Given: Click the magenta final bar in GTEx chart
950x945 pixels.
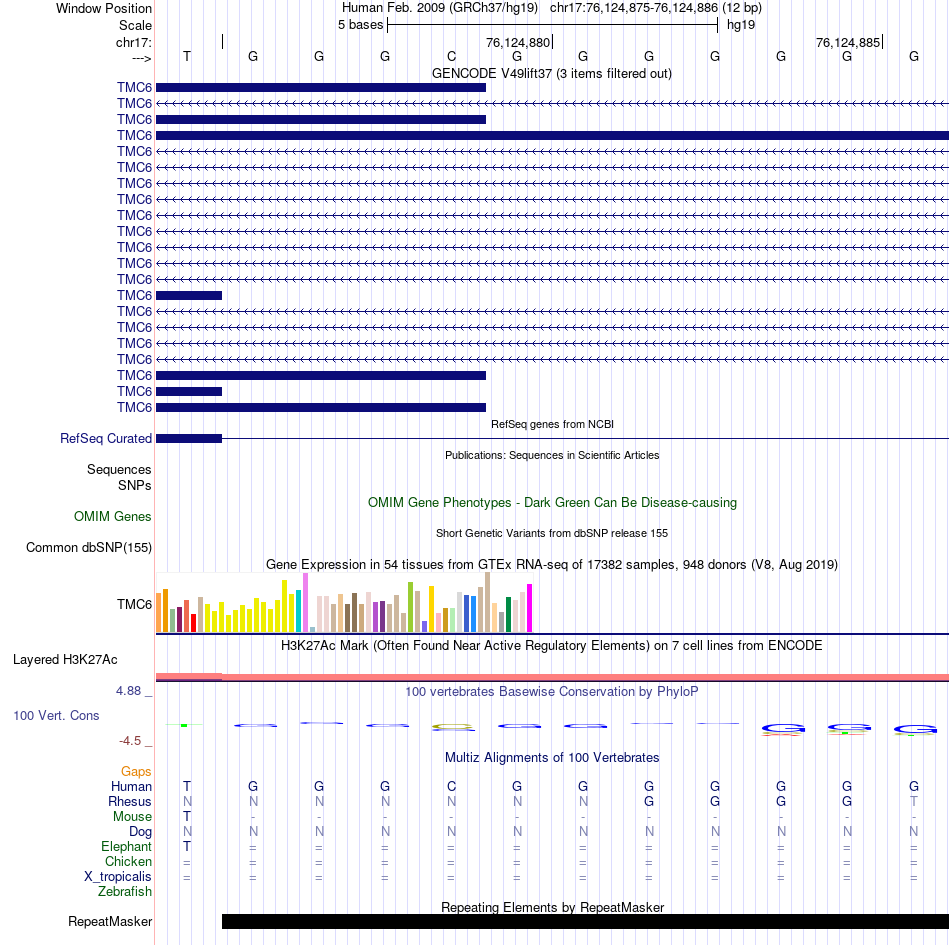Looking at the screenshot, I should click(x=530, y=608).
